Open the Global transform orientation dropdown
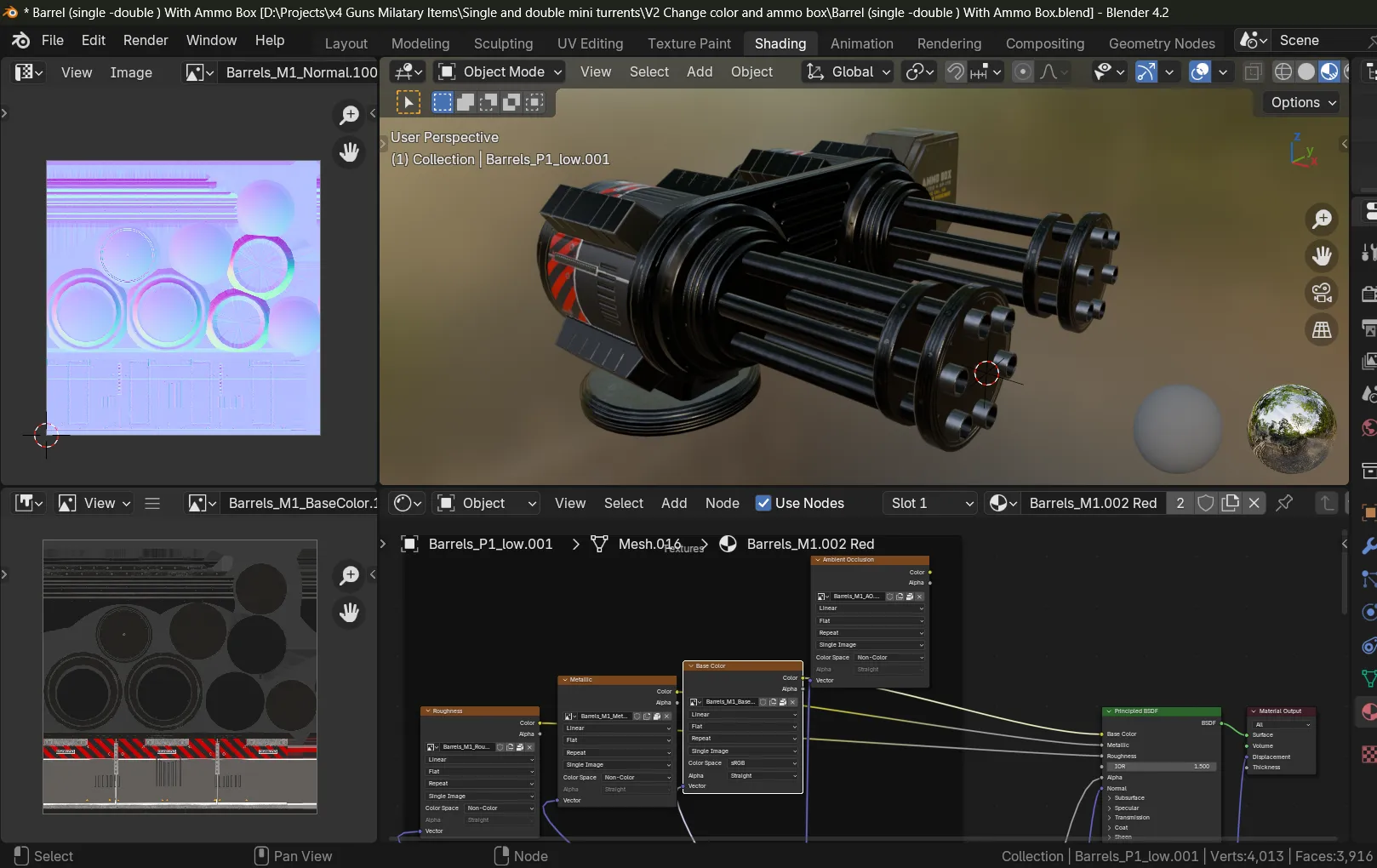Screen dimensions: 1377x868 point(848,72)
